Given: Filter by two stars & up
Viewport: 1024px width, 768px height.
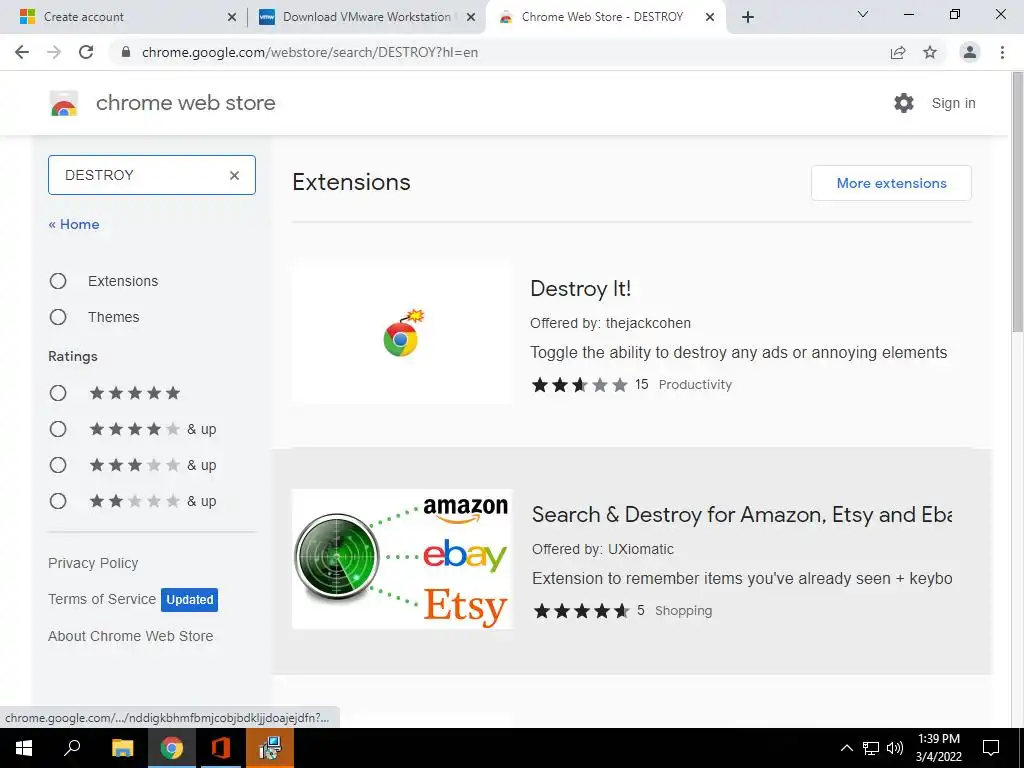Looking at the screenshot, I should (58, 501).
